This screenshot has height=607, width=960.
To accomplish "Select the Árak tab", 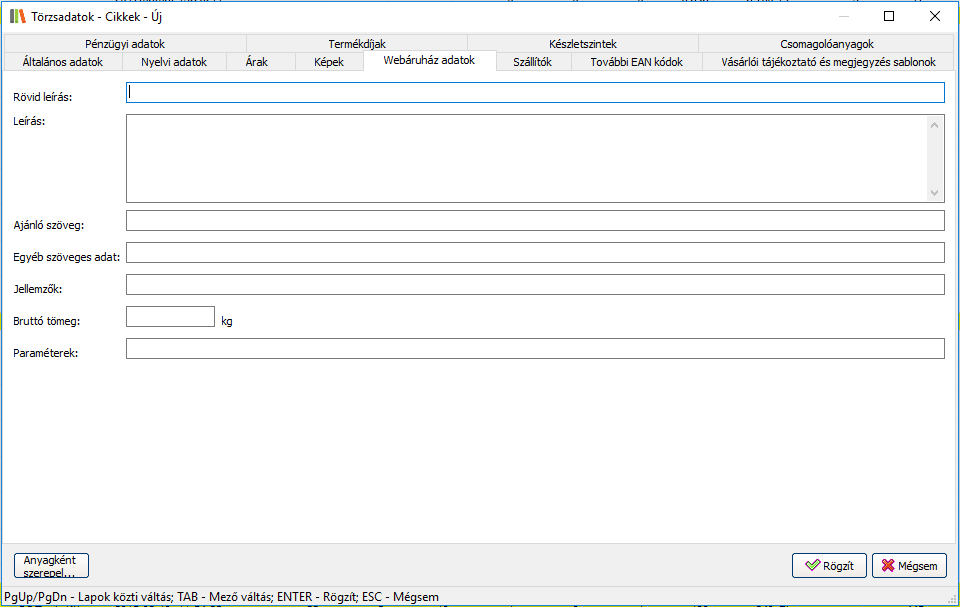I will (256, 62).
